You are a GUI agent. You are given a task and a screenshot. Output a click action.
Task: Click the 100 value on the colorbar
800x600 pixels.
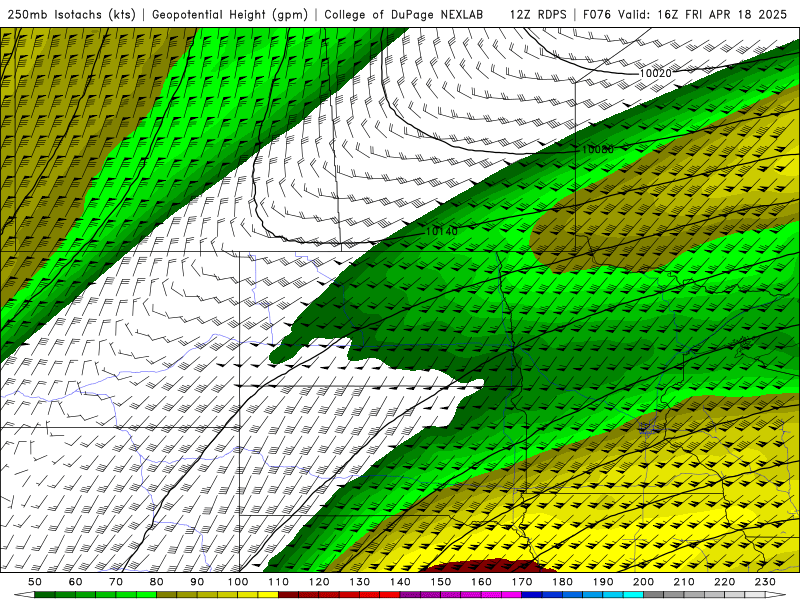click(238, 582)
